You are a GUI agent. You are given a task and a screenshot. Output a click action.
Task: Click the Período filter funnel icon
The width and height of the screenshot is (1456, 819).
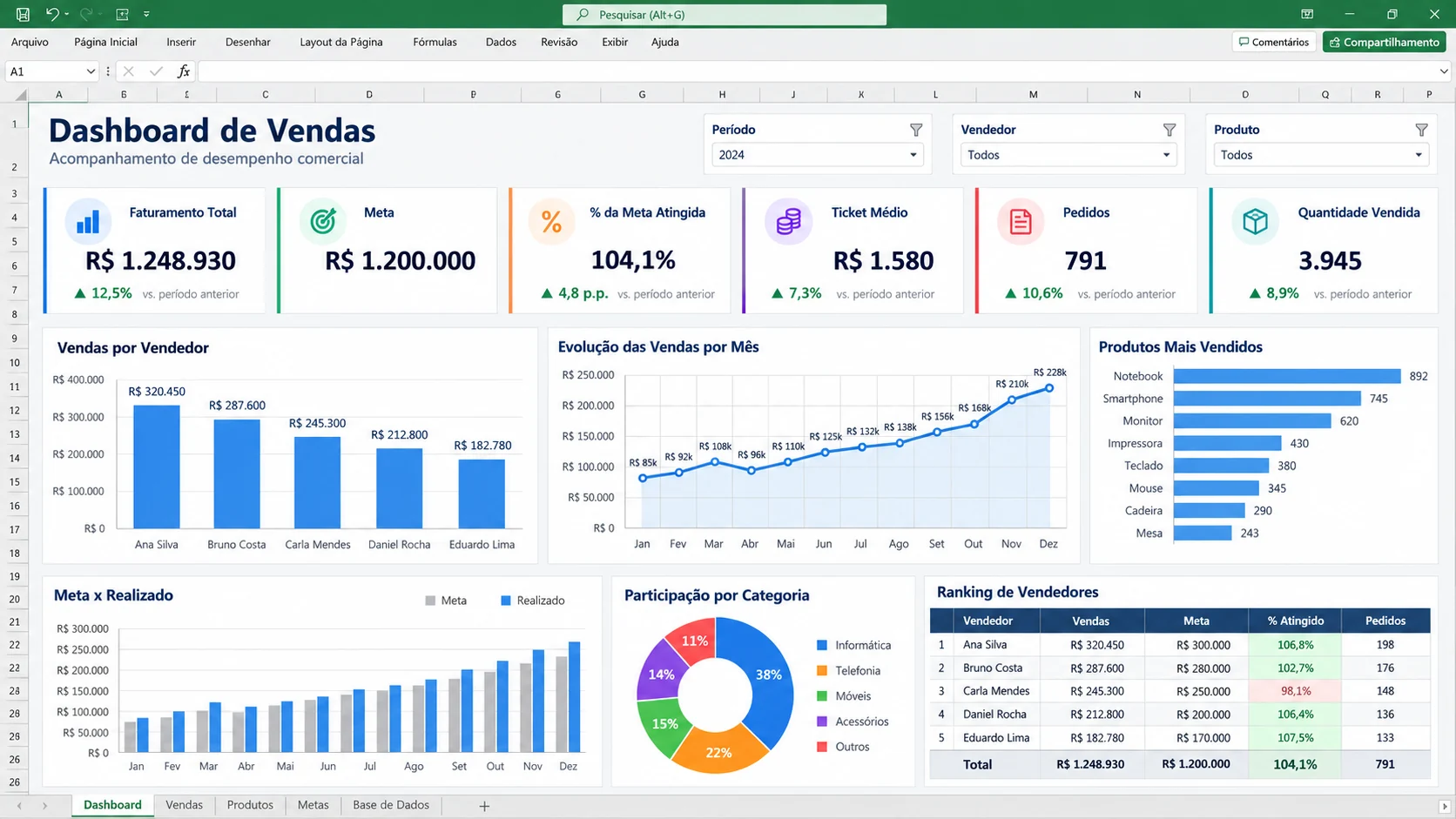click(916, 130)
